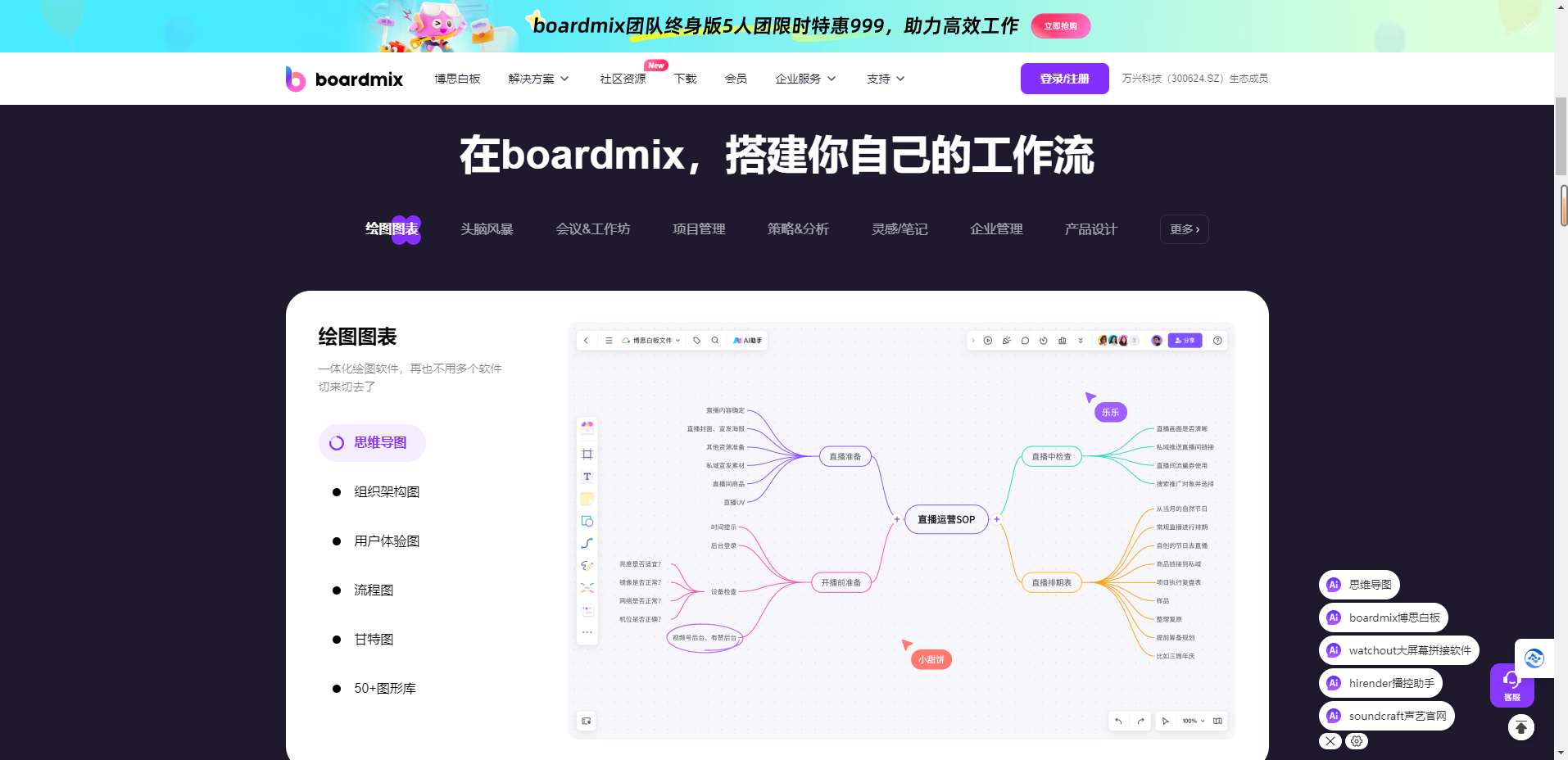Open the 解决方案 dropdown in the navbar
The image size is (1568, 760).
tap(537, 78)
